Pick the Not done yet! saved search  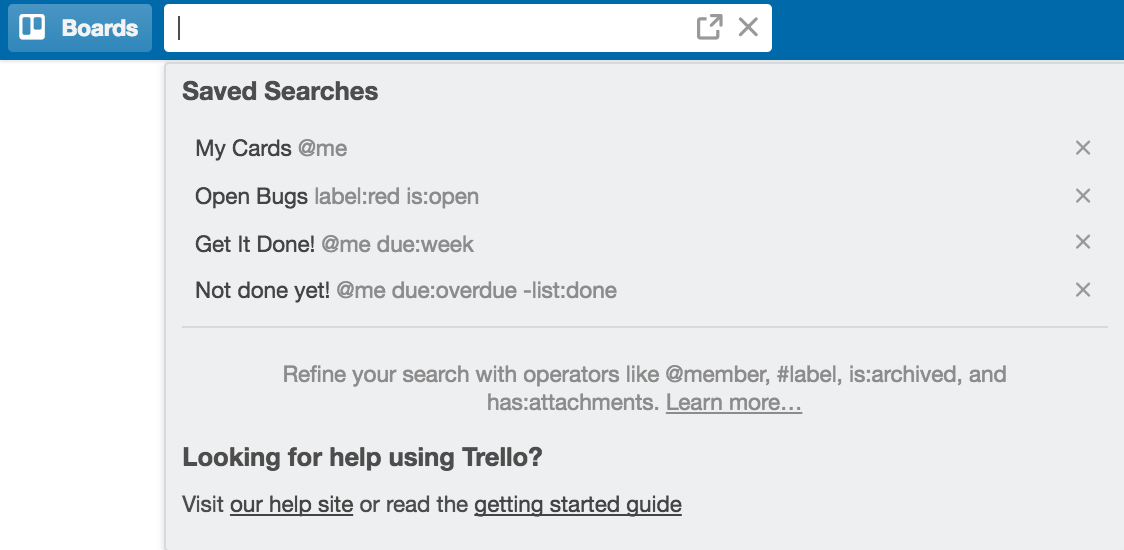[405, 291]
